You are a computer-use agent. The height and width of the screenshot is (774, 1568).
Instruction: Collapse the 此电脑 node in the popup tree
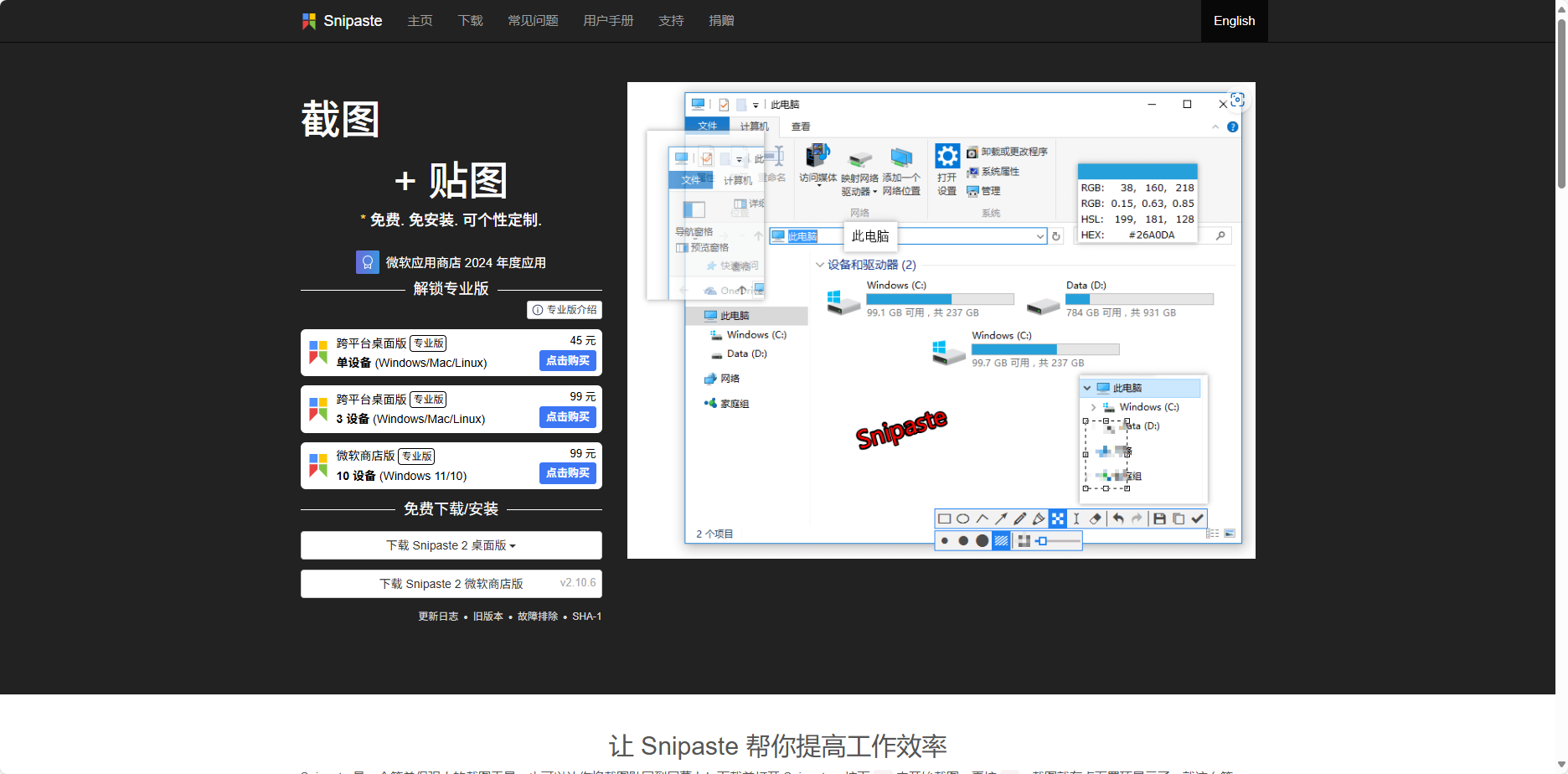[x=1087, y=388]
